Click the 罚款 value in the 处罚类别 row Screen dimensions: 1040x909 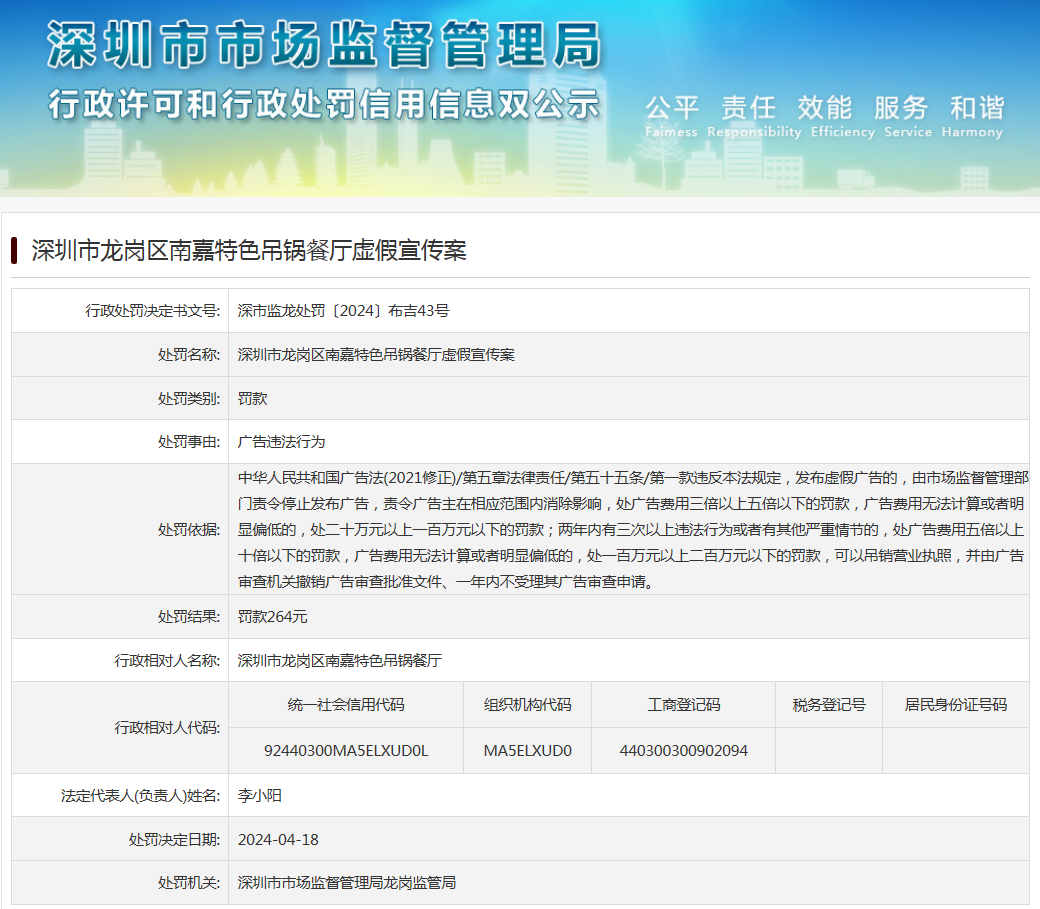click(252, 398)
